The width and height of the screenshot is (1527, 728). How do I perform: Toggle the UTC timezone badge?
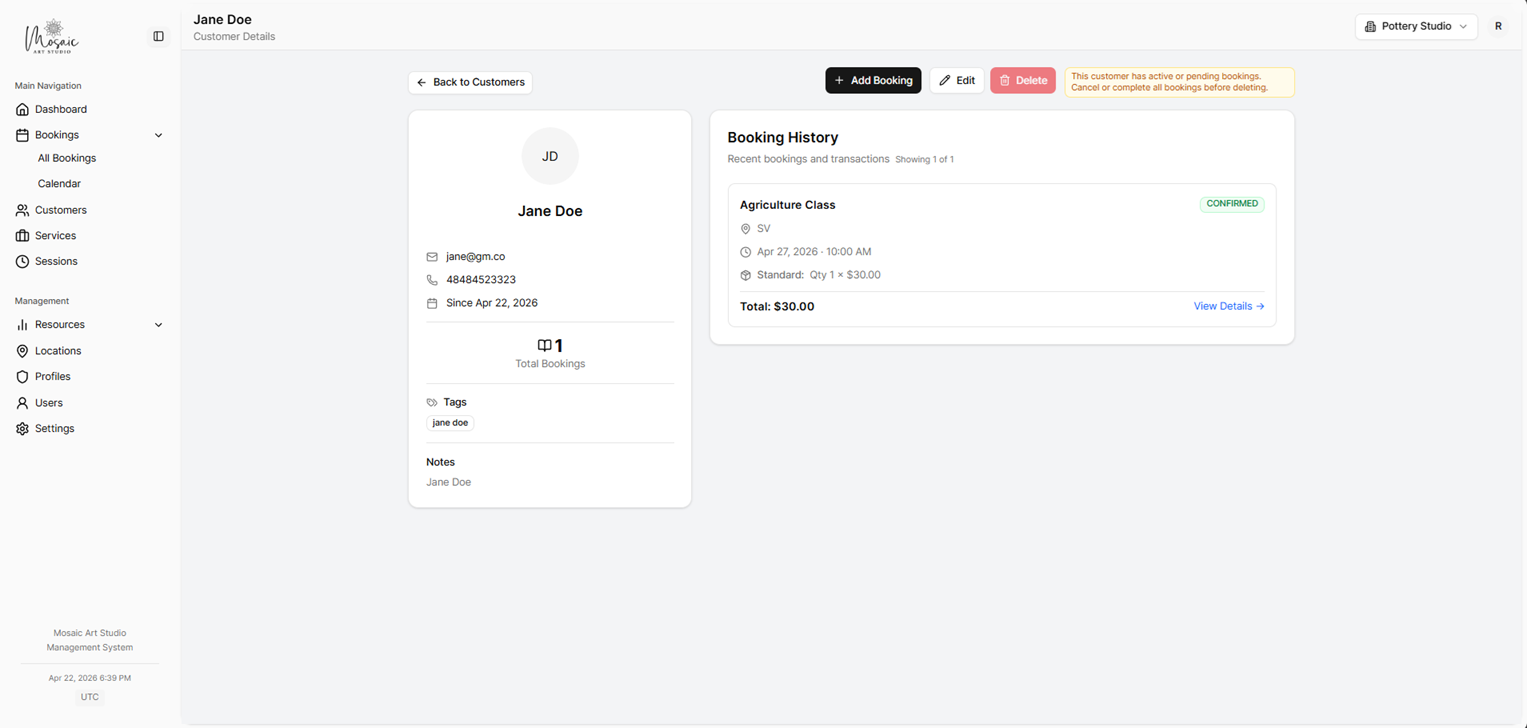[x=90, y=696]
